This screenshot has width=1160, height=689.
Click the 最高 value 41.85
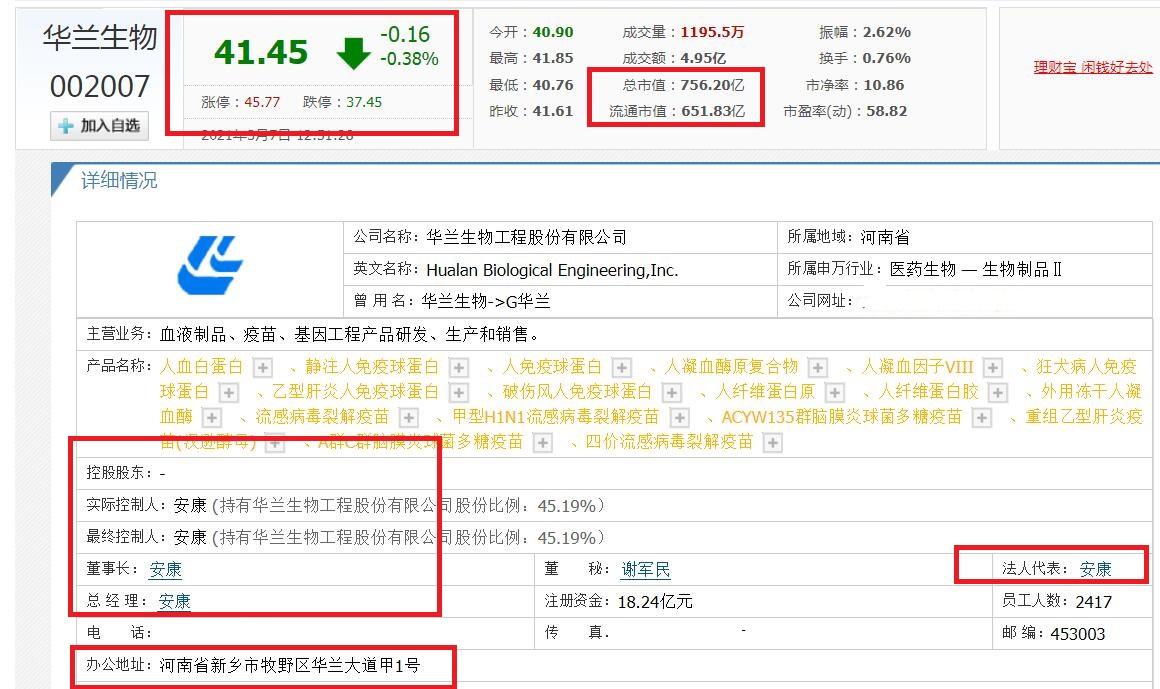click(x=553, y=58)
